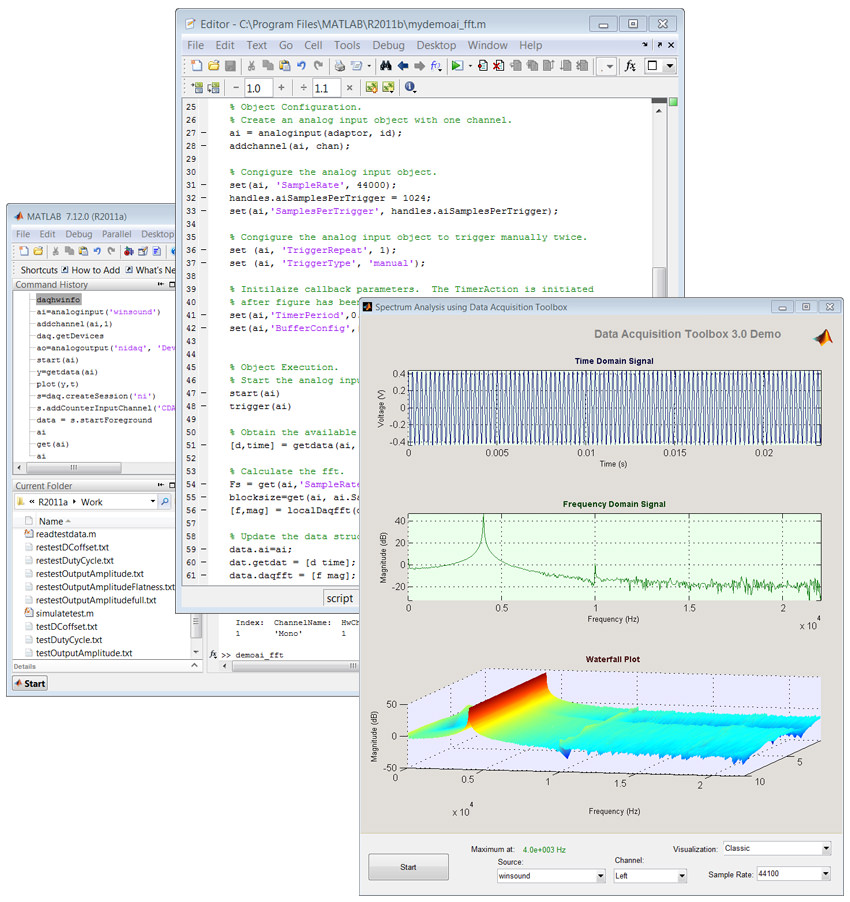The width and height of the screenshot is (850, 902).
Task: Click Simulink icon in MATLAB main toolbar
Action: click(x=129, y=251)
